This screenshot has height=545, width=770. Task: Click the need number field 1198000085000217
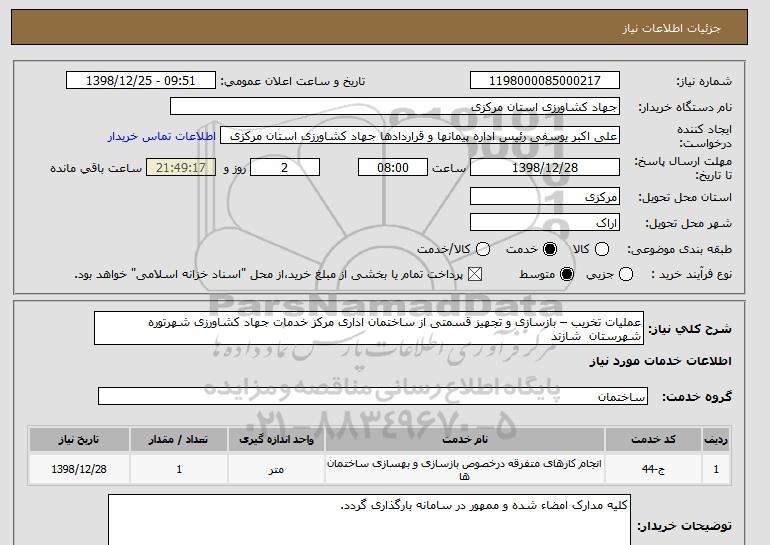pyautogui.click(x=545, y=81)
